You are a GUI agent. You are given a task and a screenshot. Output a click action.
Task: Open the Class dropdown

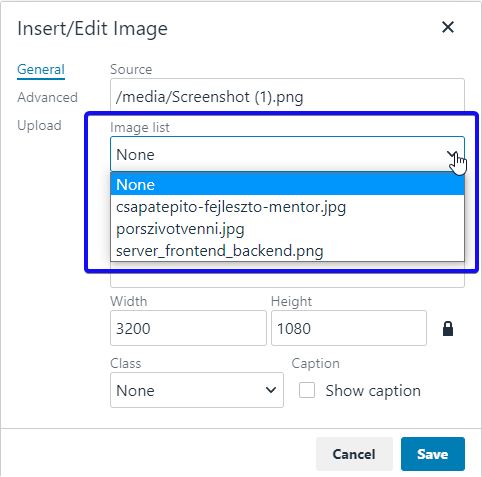pos(197,390)
